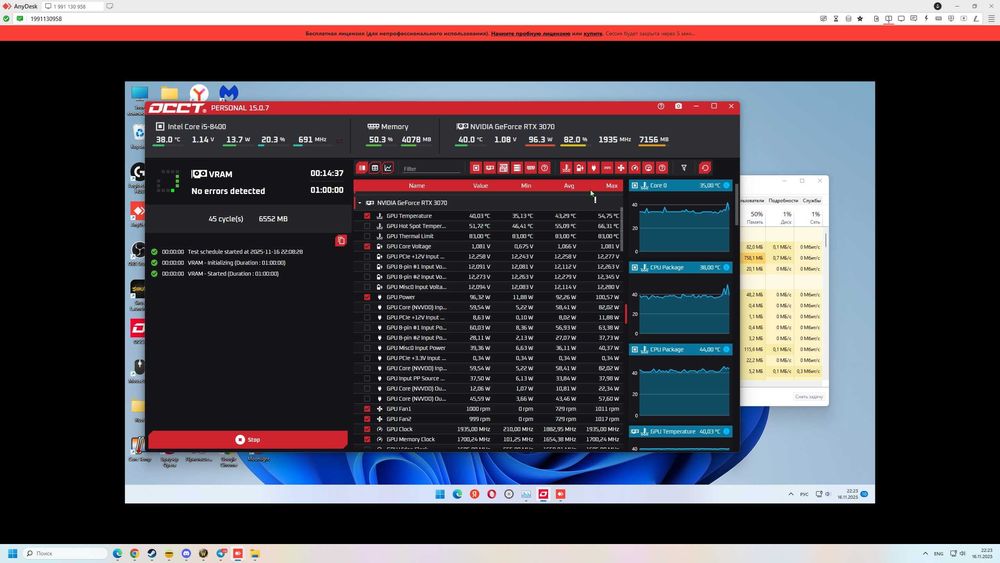Filter sensors by CPU hardware icon

[x=476, y=168]
